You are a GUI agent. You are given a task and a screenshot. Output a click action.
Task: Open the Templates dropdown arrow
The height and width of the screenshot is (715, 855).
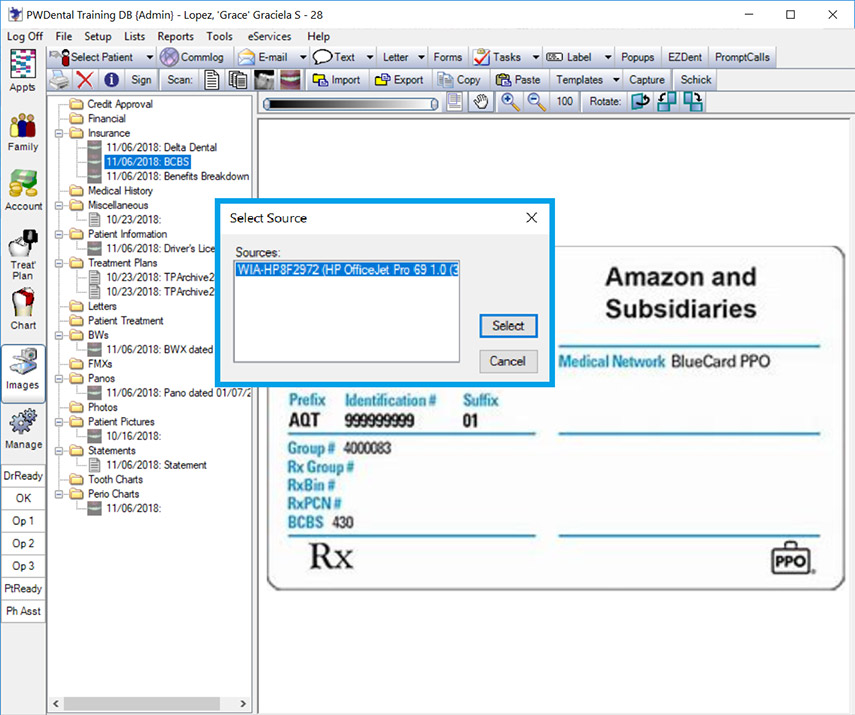(616, 80)
